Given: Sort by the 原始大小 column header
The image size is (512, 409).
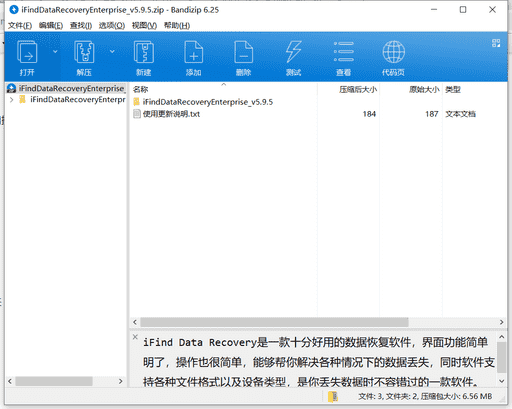Looking at the screenshot, I should click(424, 89).
